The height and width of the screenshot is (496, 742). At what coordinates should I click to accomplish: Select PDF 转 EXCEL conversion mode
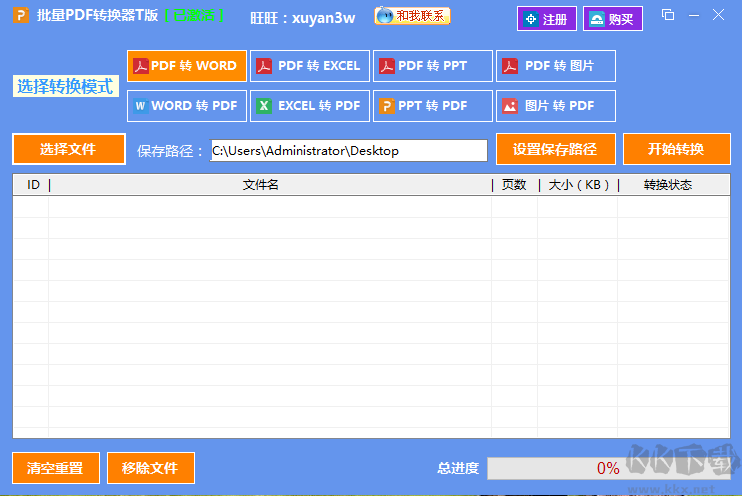[x=309, y=66]
